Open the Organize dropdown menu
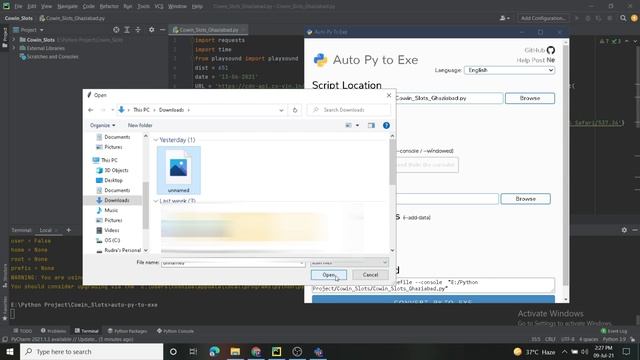The height and width of the screenshot is (360, 640). click(102, 125)
